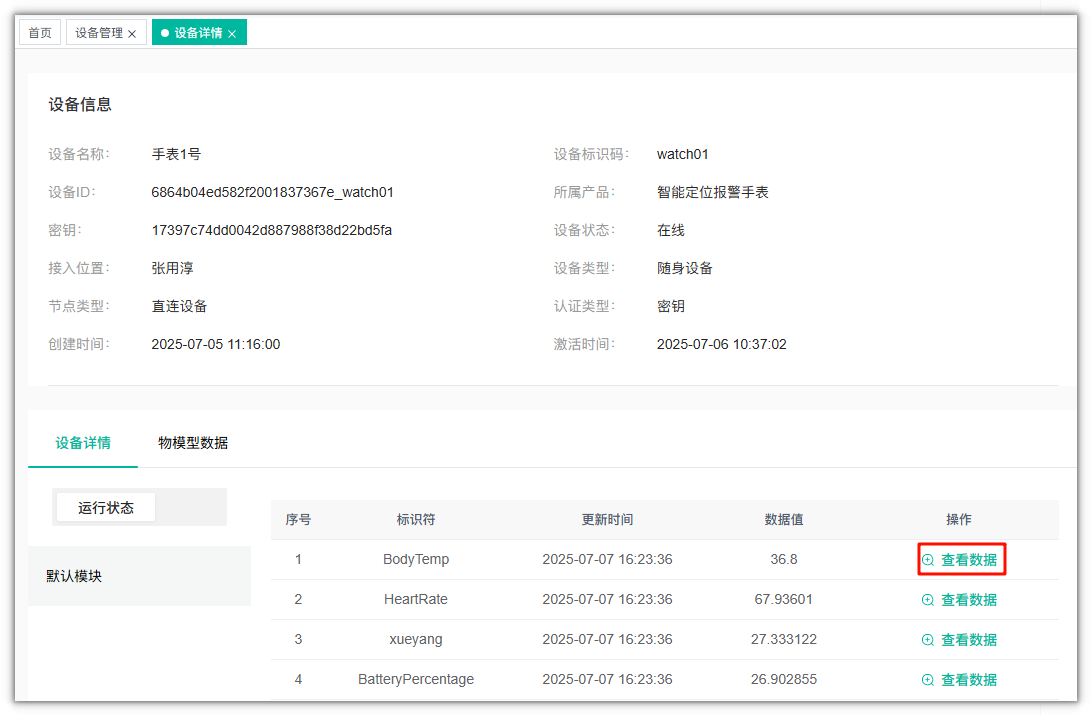Screen dimensions: 1092x716
Task: Click the secret key value 17397c74dd0042d887988f38d22bd5fa
Action: pyautogui.click(x=272, y=231)
